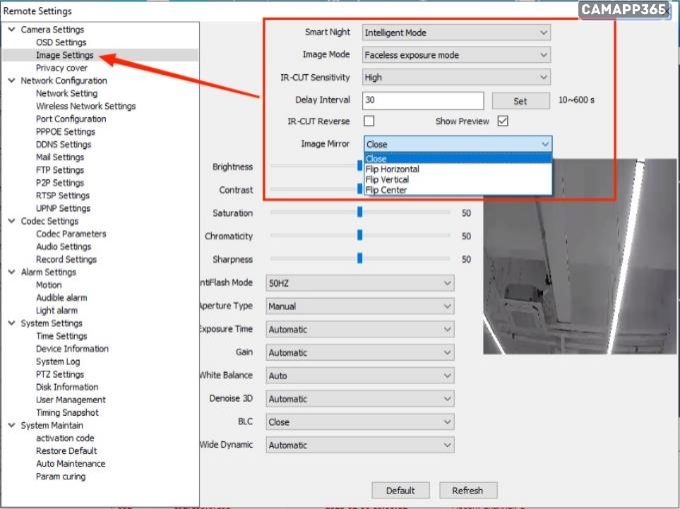The width and height of the screenshot is (680, 509).
Task: Enable the IR-CUT Reverse checkbox
Action: tap(369, 121)
